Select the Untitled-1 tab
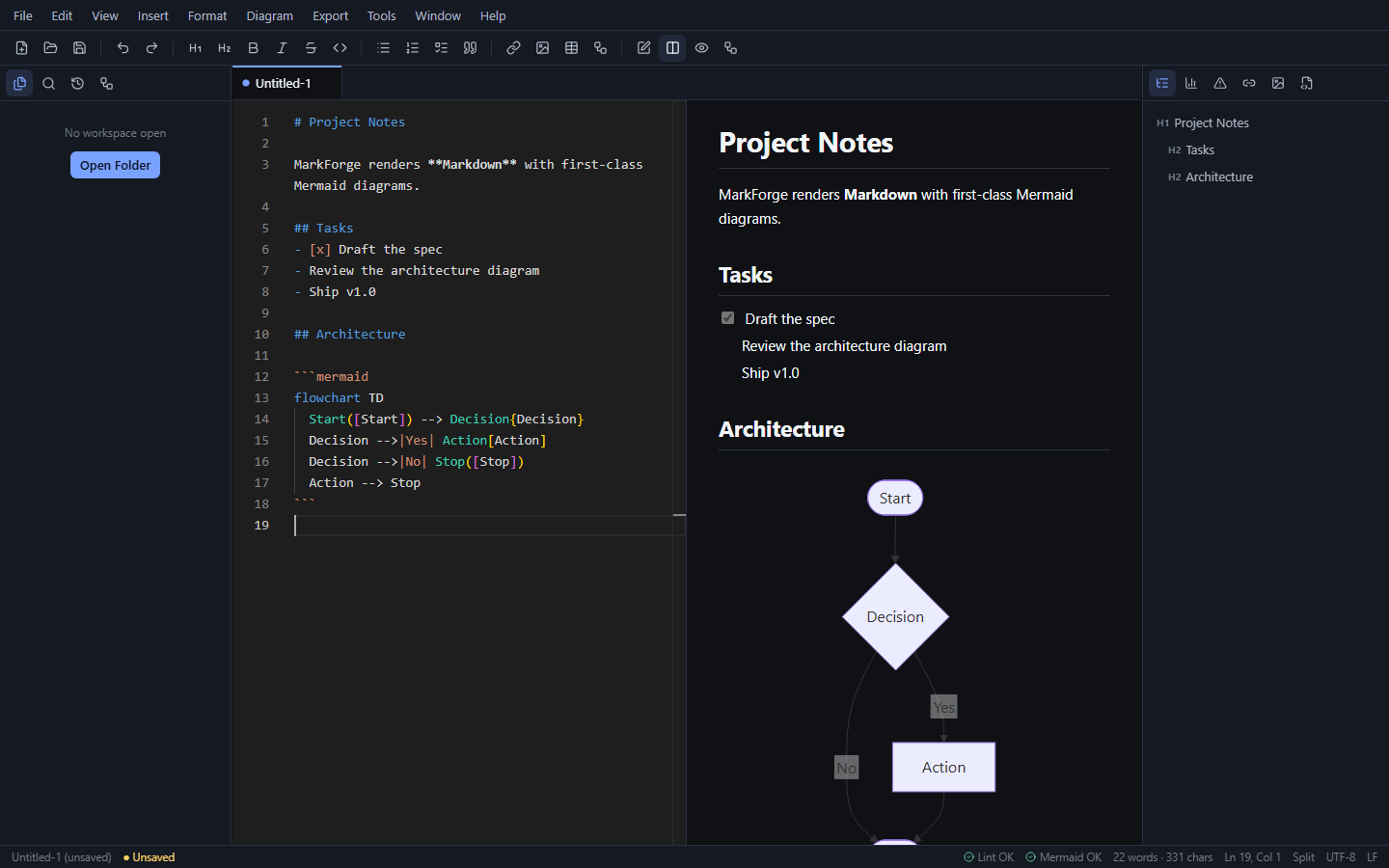 (x=286, y=84)
